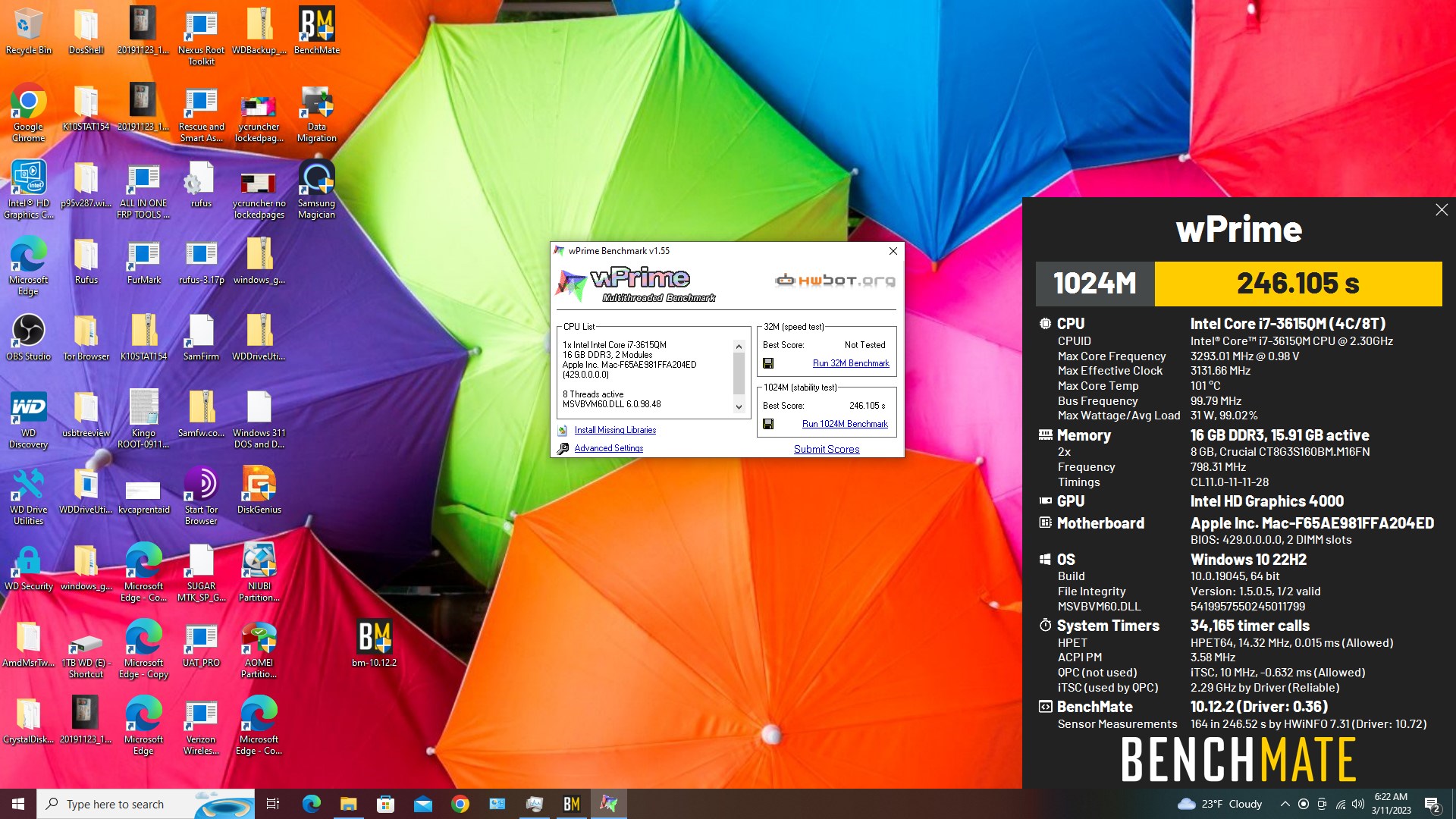
Task: Open the BenchMate desktop shortcut
Action: tap(317, 30)
